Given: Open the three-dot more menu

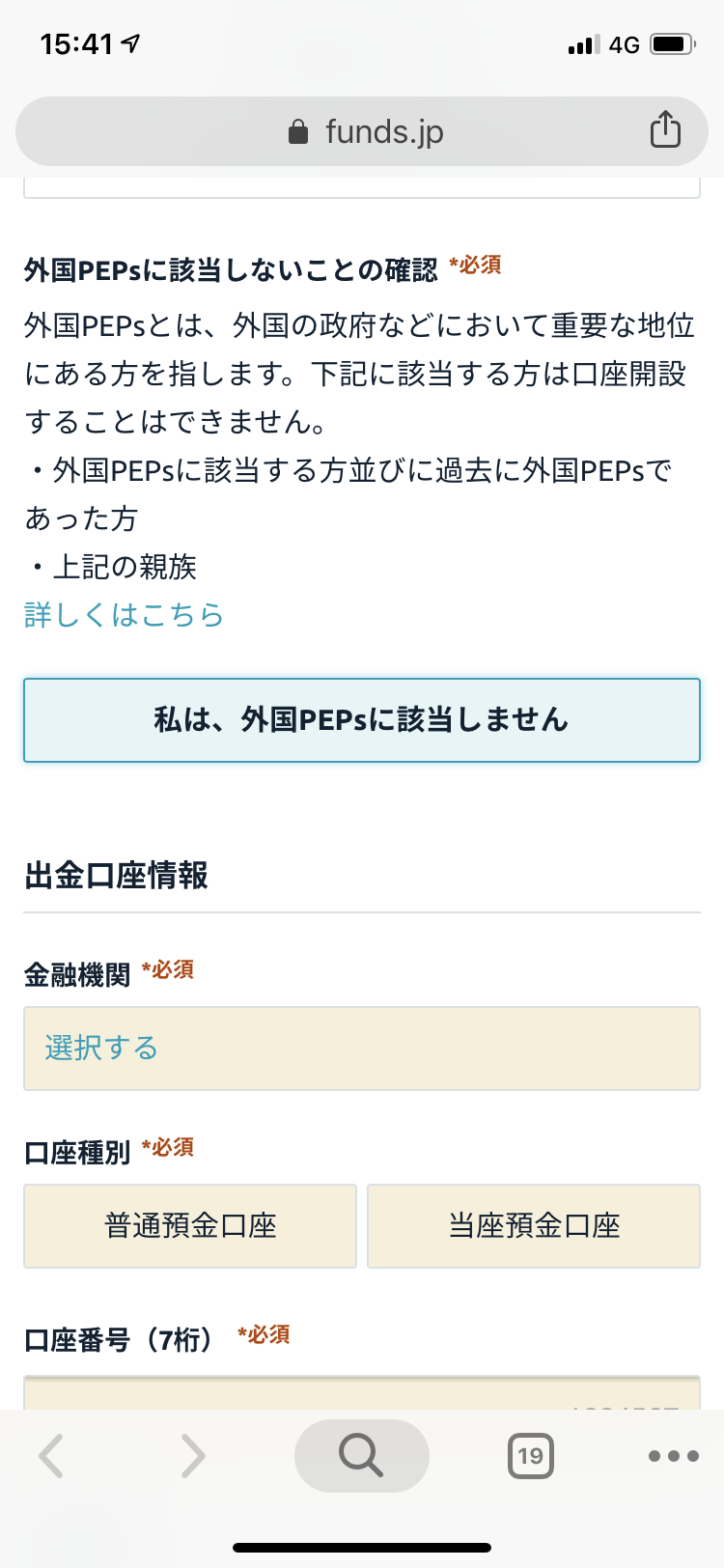Looking at the screenshot, I should tap(673, 1456).
